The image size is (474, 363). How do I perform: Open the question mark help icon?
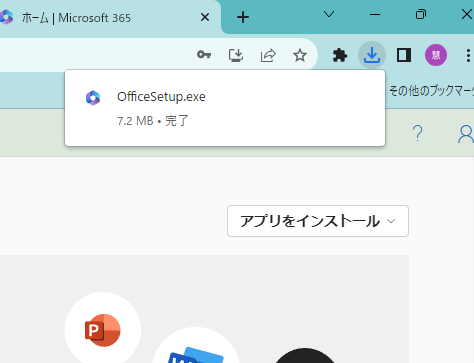click(417, 133)
